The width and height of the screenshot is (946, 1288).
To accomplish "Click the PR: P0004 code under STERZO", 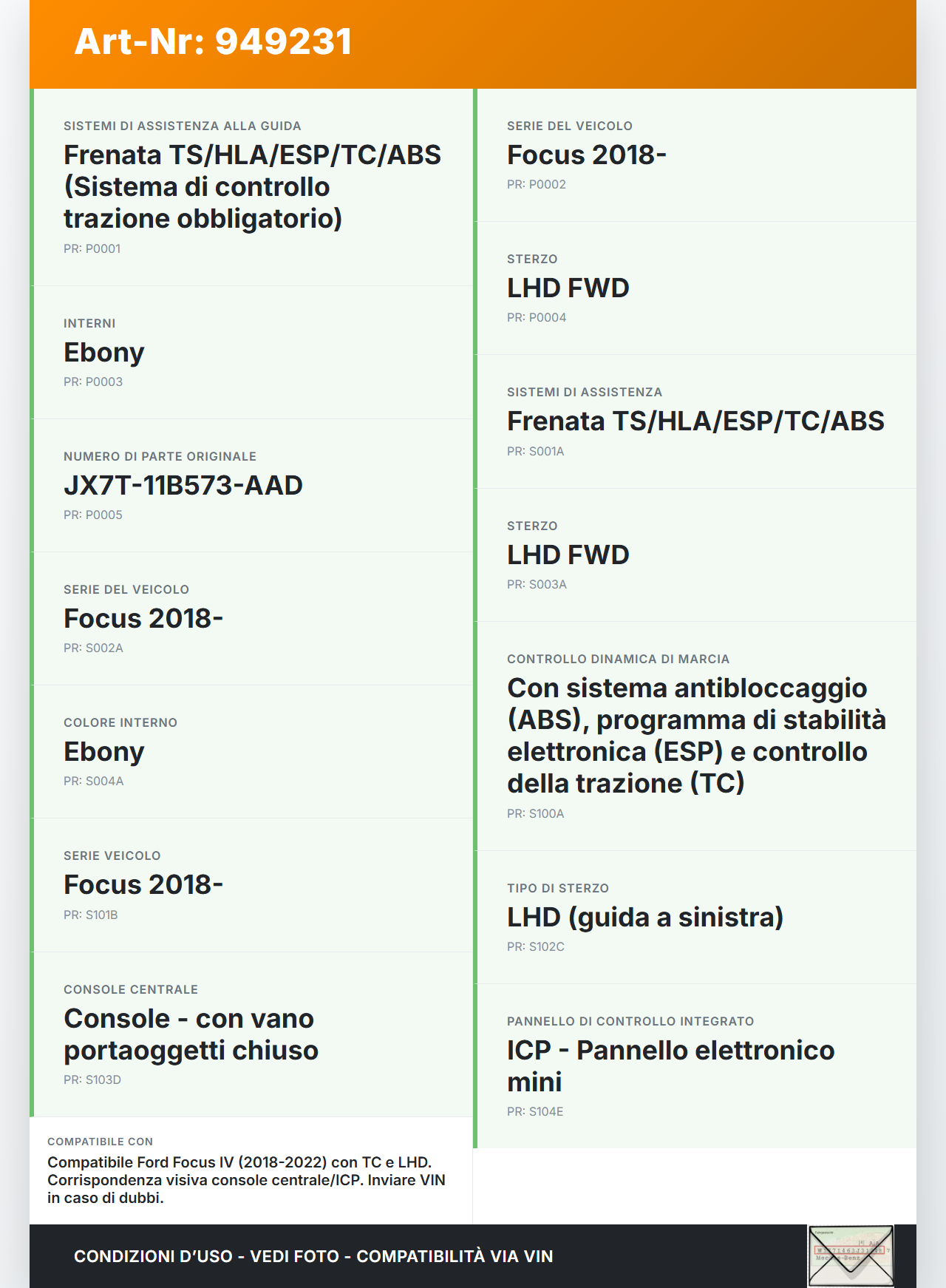I will pos(537,318).
